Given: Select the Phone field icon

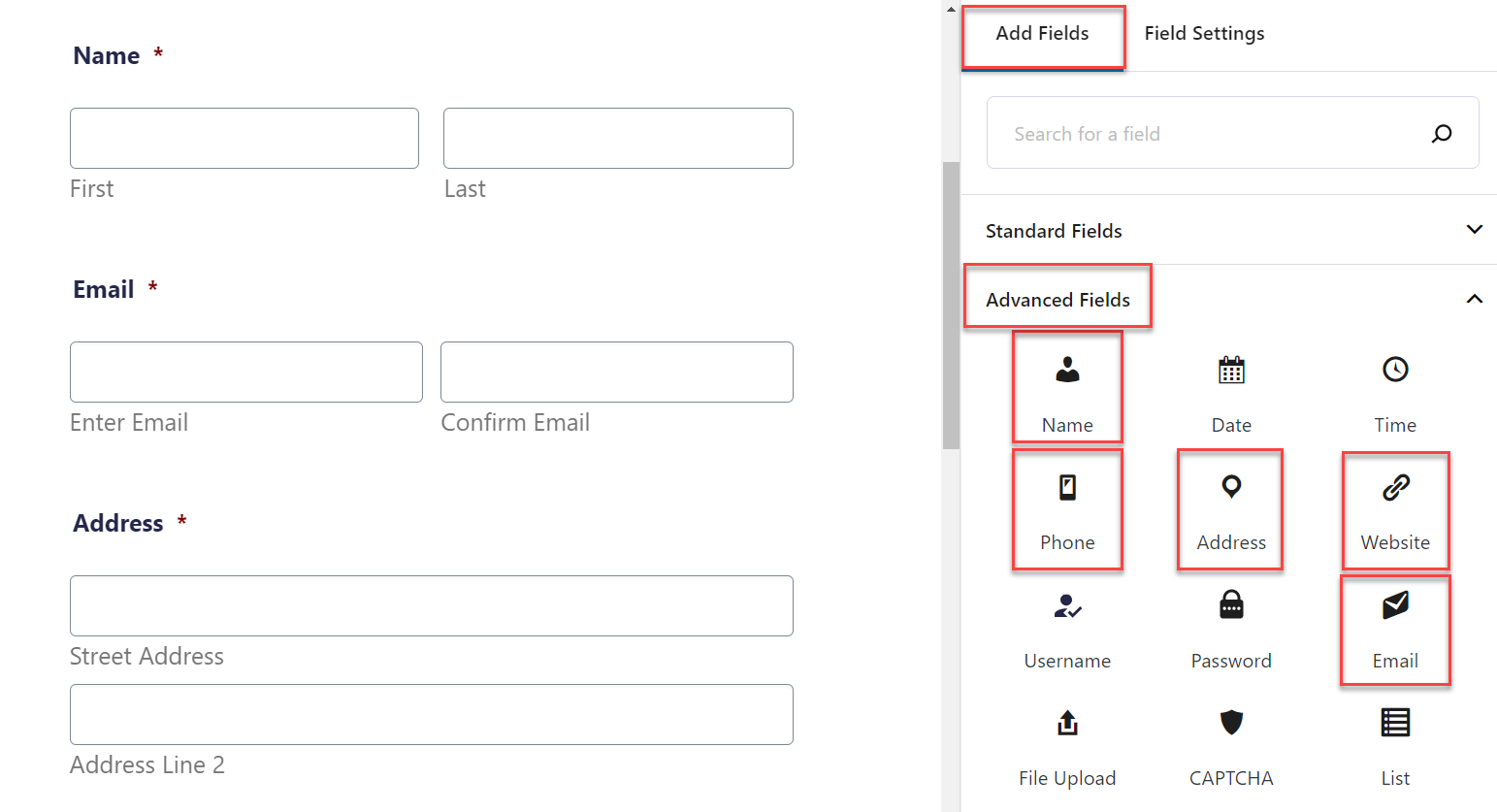Looking at the screenshot, I should click(x=1067, y=487).
